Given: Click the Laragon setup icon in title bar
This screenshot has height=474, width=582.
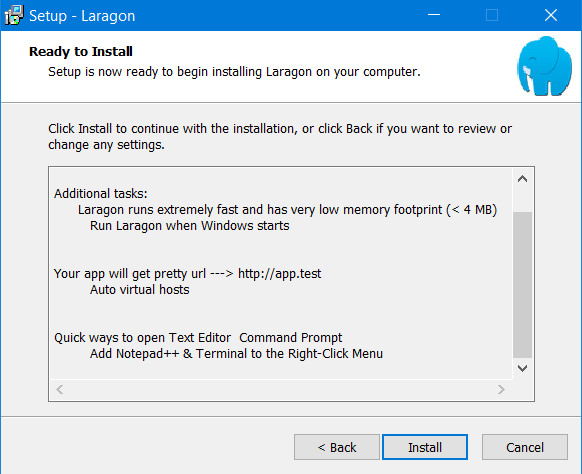Looking at the screenshot, I should tap(14, 15).
